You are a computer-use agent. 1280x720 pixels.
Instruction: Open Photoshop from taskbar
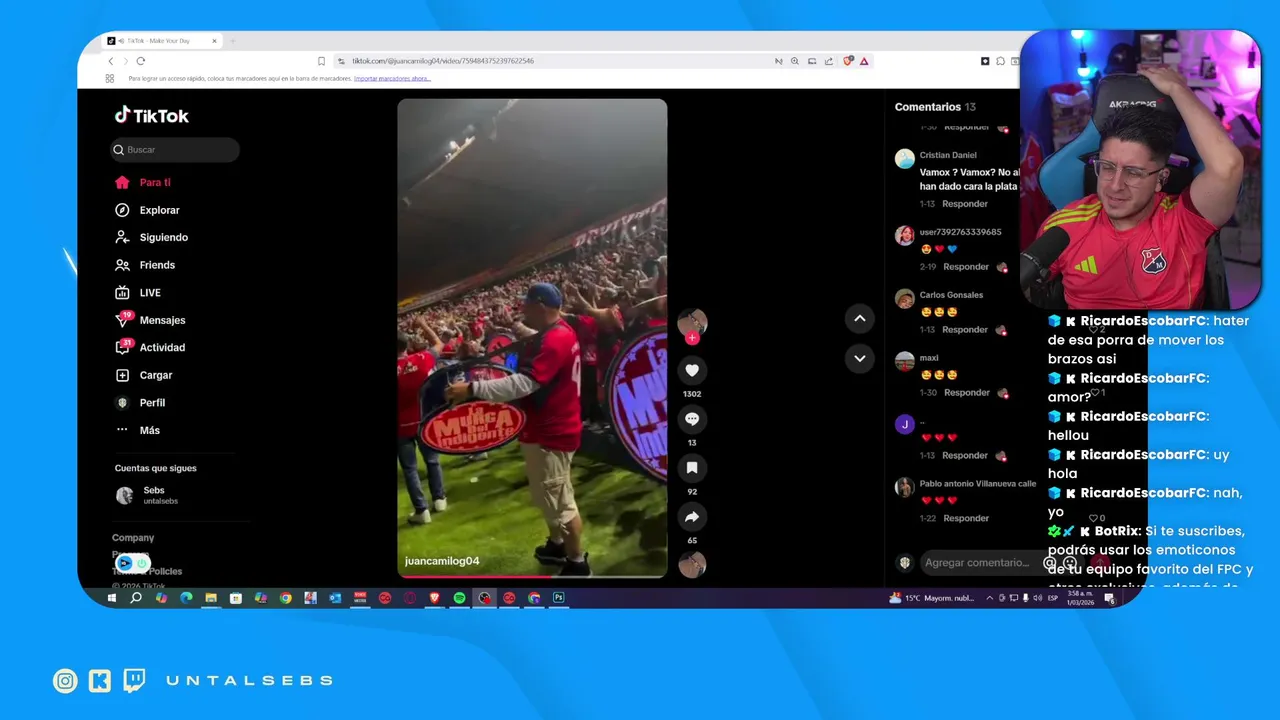[x=559, y=598]
